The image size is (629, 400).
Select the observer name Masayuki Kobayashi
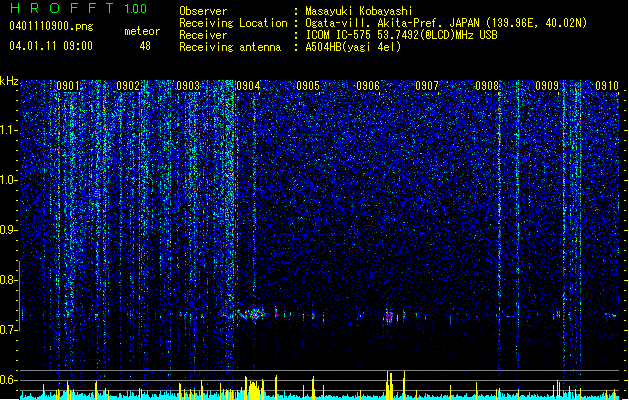(x=359, y=11)
